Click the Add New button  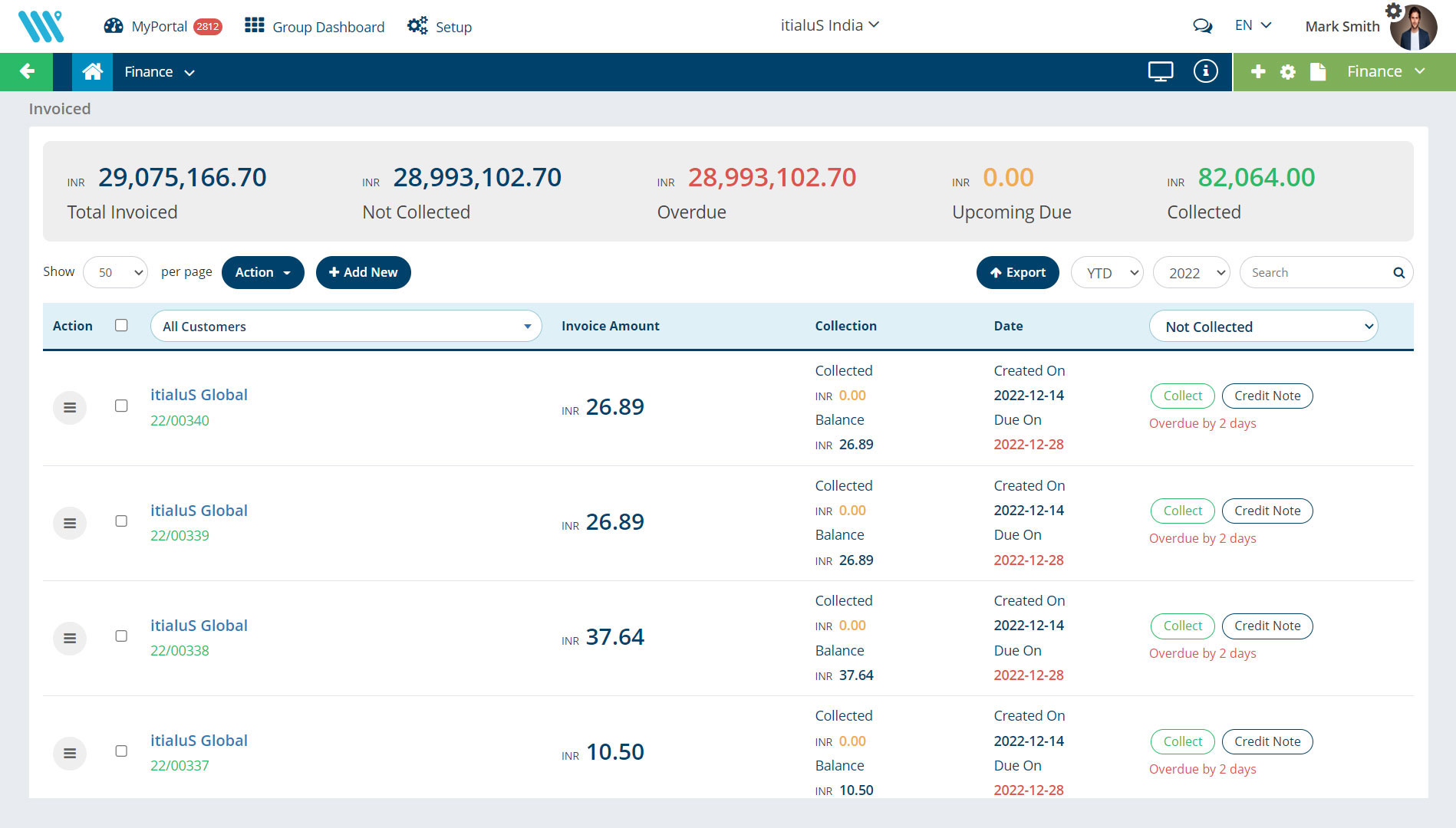point(364,273)
